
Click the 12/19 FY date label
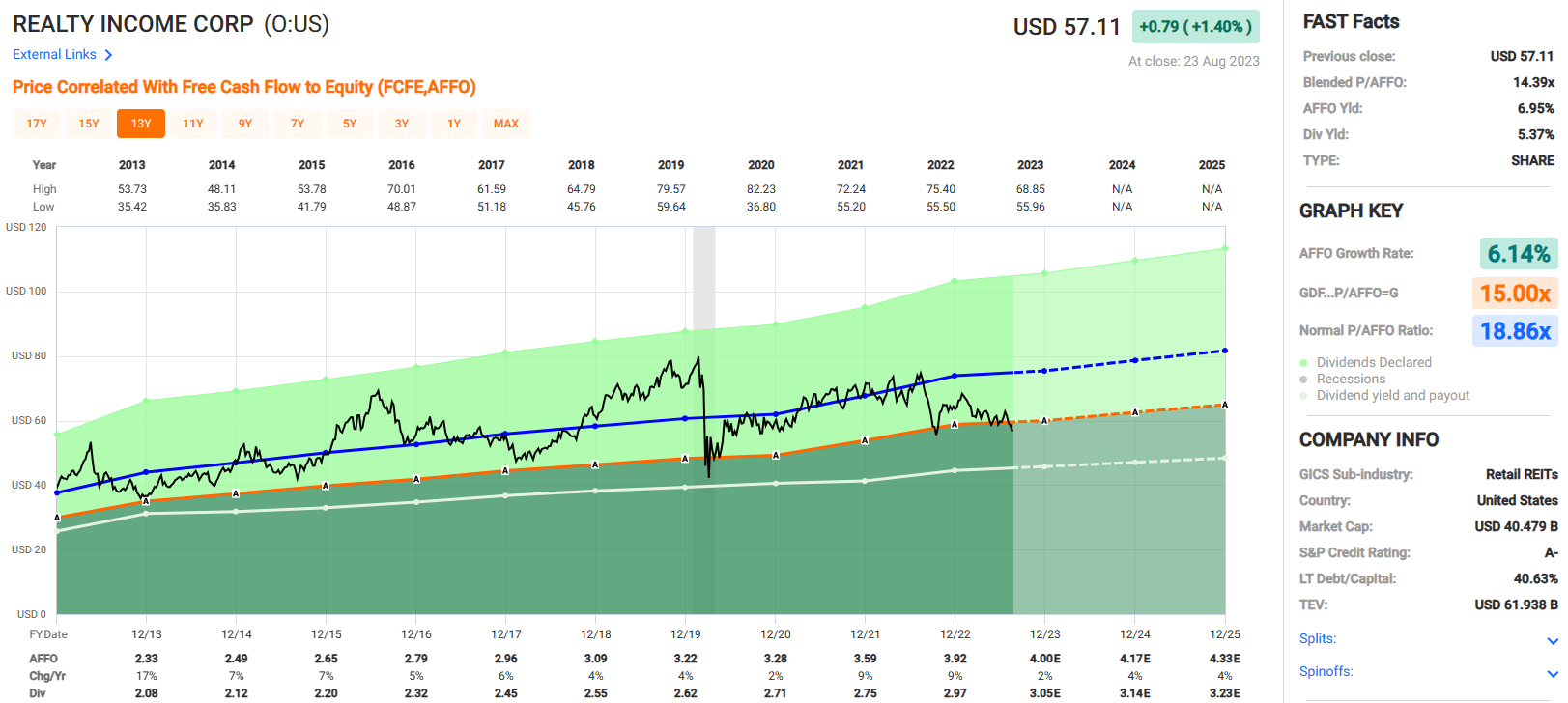[x=686, y=634]
